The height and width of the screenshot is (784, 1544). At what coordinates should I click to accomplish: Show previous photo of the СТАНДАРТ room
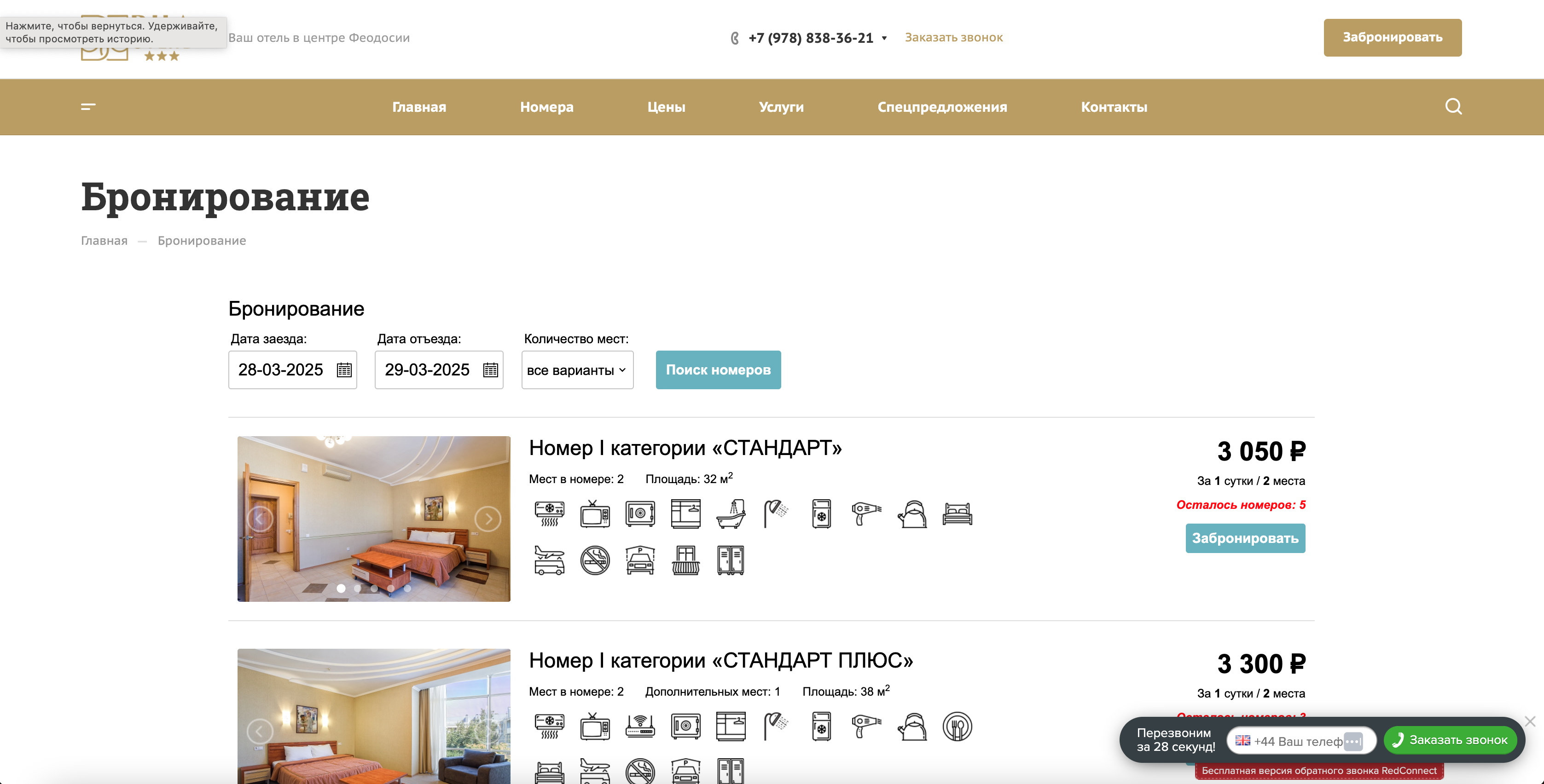pyautogui.click(x=260, y=519)
